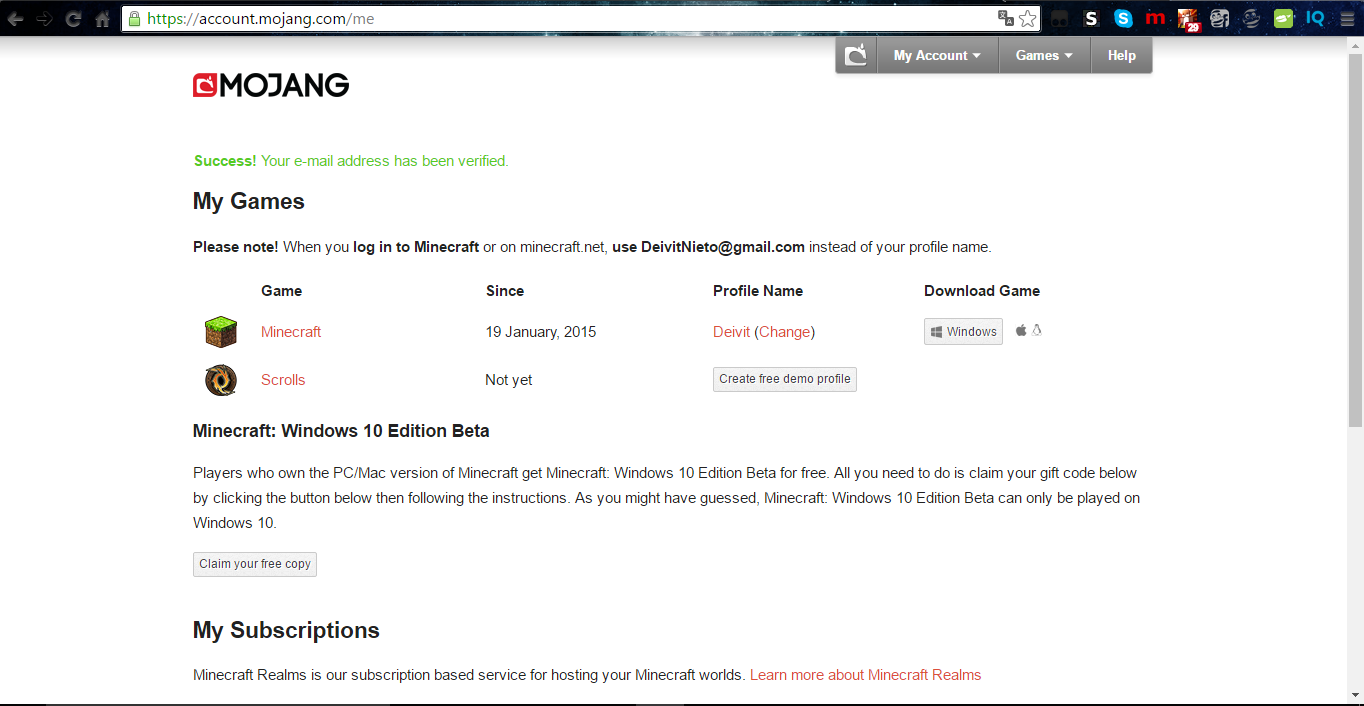Click the Claim your free copy button

255,564
